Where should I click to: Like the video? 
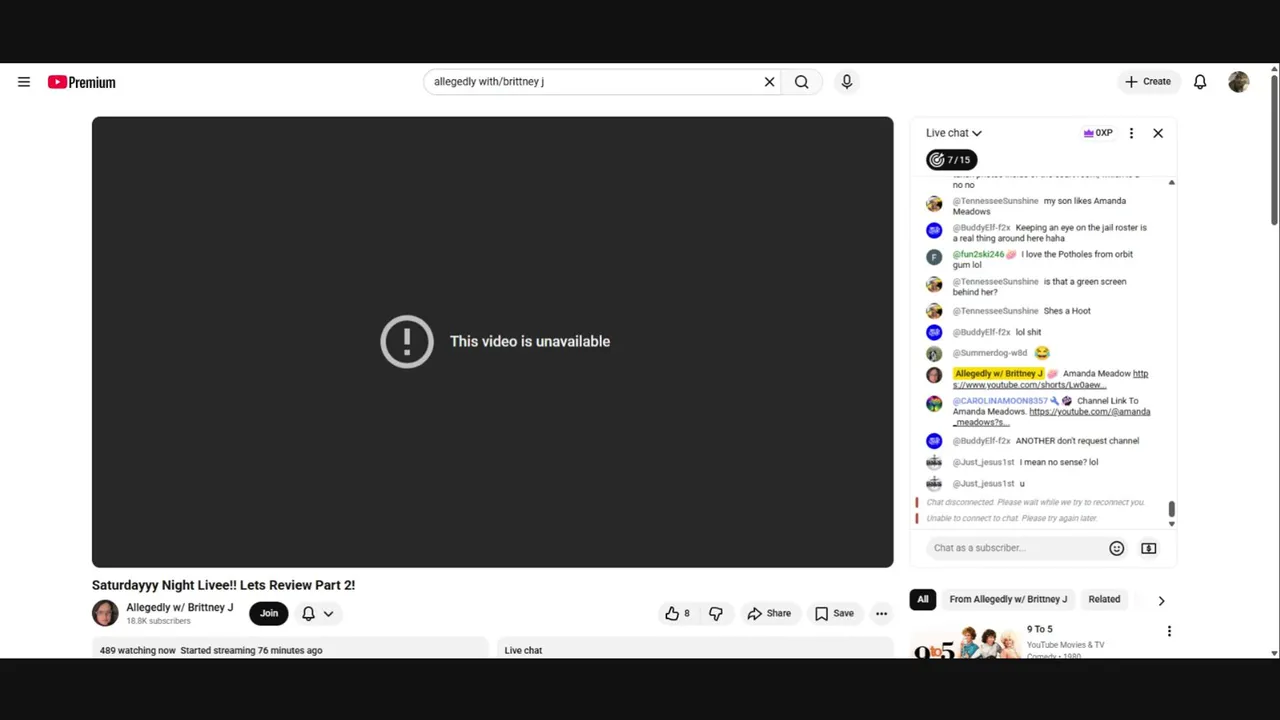677,613
